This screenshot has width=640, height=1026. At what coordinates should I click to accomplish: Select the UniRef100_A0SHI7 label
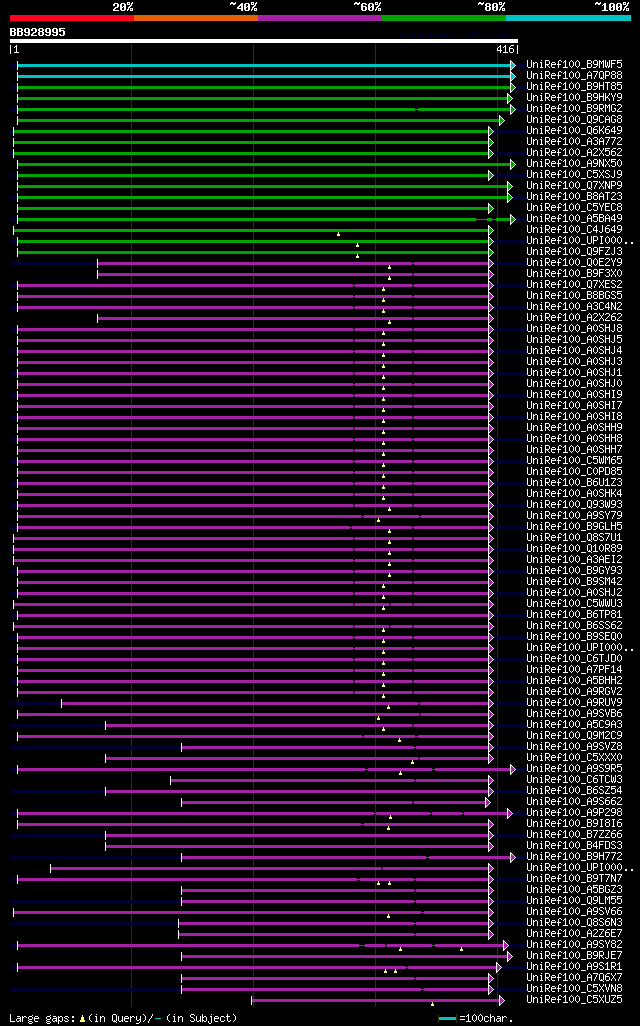pos(575,406)
